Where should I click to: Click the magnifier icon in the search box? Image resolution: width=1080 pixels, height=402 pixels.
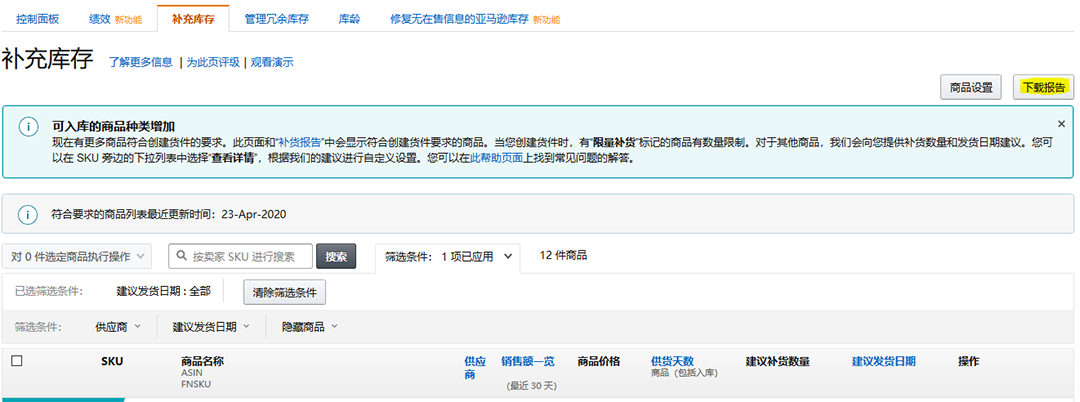(182, 257)
